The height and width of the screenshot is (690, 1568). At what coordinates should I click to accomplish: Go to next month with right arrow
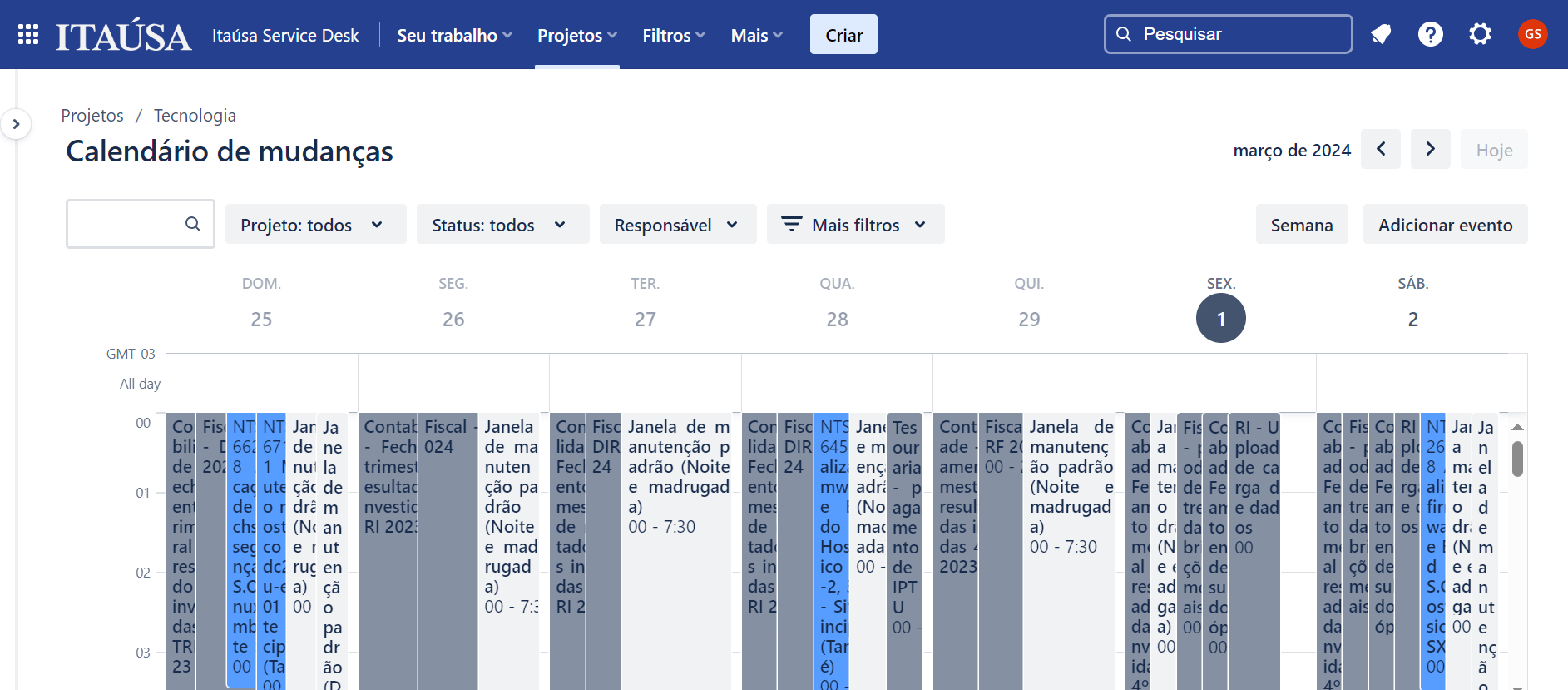[1431, 149]
